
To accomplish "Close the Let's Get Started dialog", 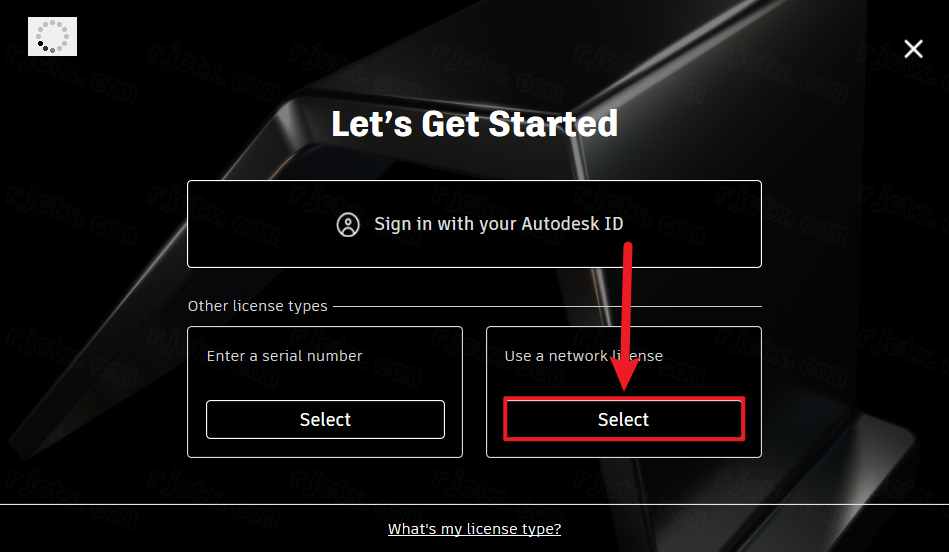I will click(x=913, y=49).
